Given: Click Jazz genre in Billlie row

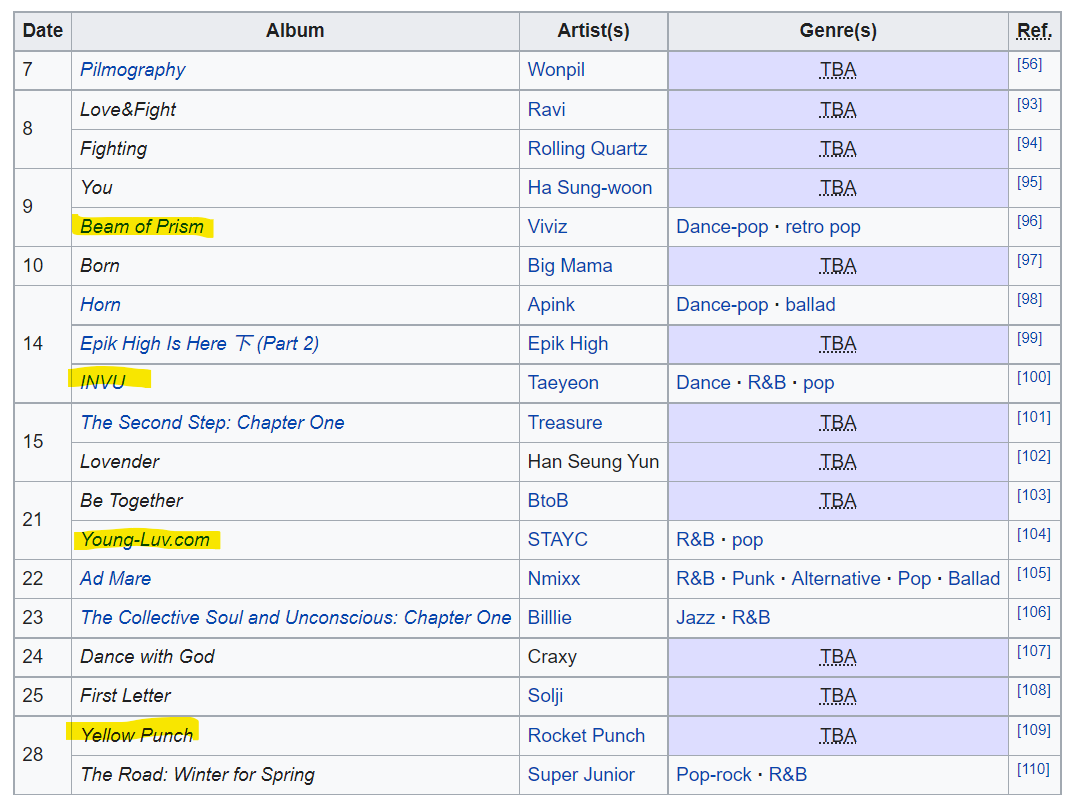Looking at the screenshot, I should point(695,617).
